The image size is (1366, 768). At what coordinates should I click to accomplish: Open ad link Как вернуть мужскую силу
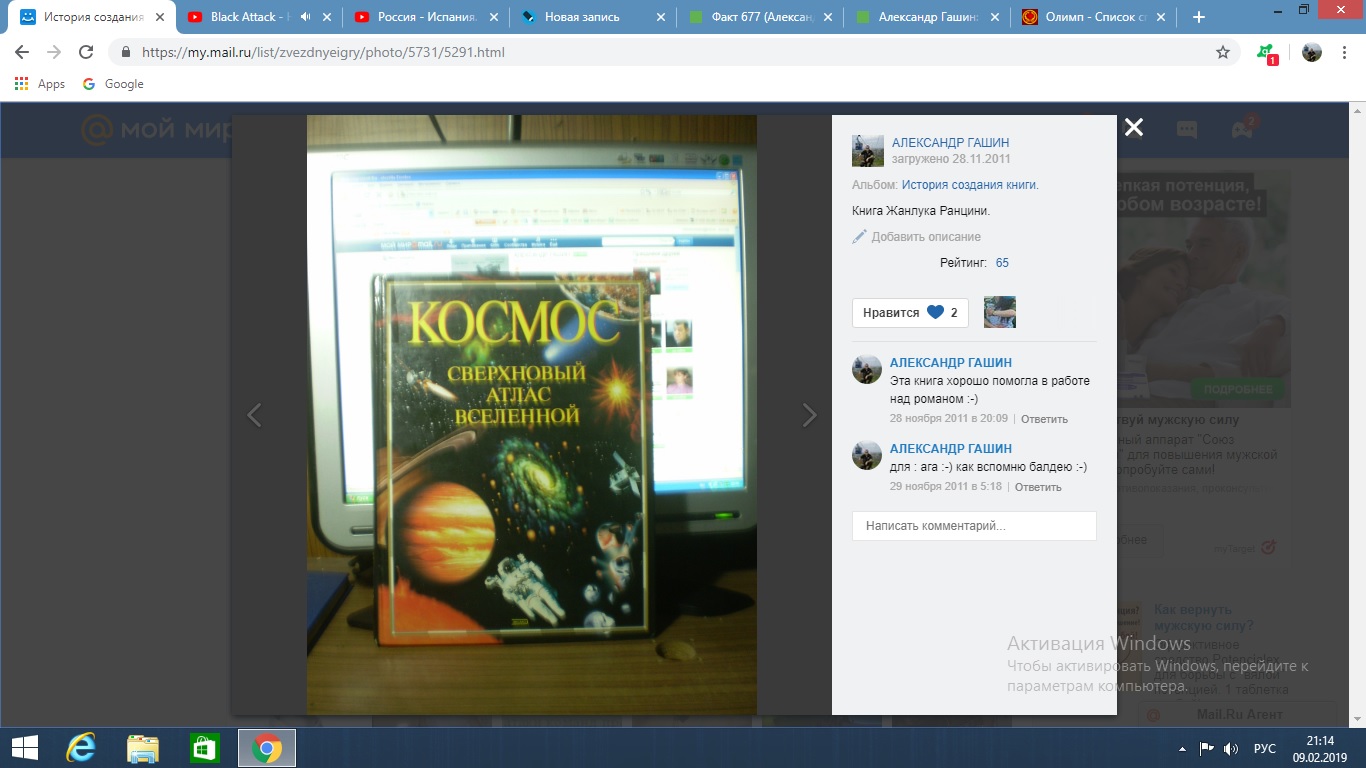click(x=1203, y=617)
